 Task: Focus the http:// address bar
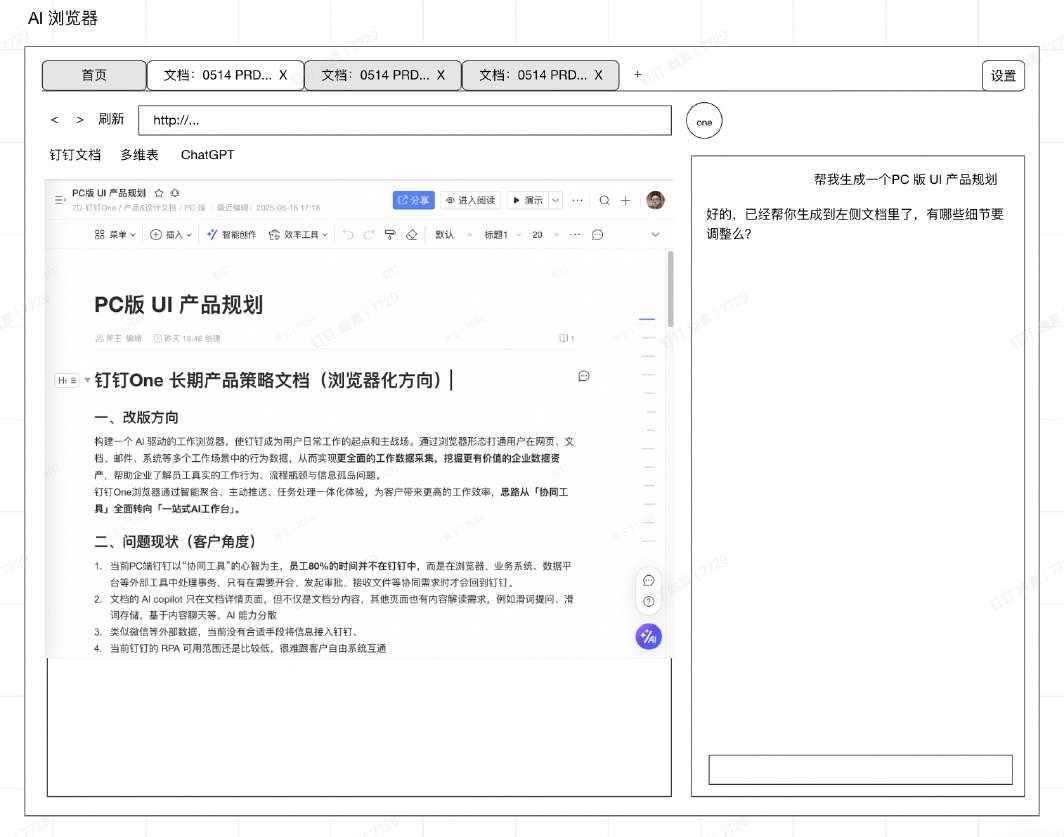(405, 120)
